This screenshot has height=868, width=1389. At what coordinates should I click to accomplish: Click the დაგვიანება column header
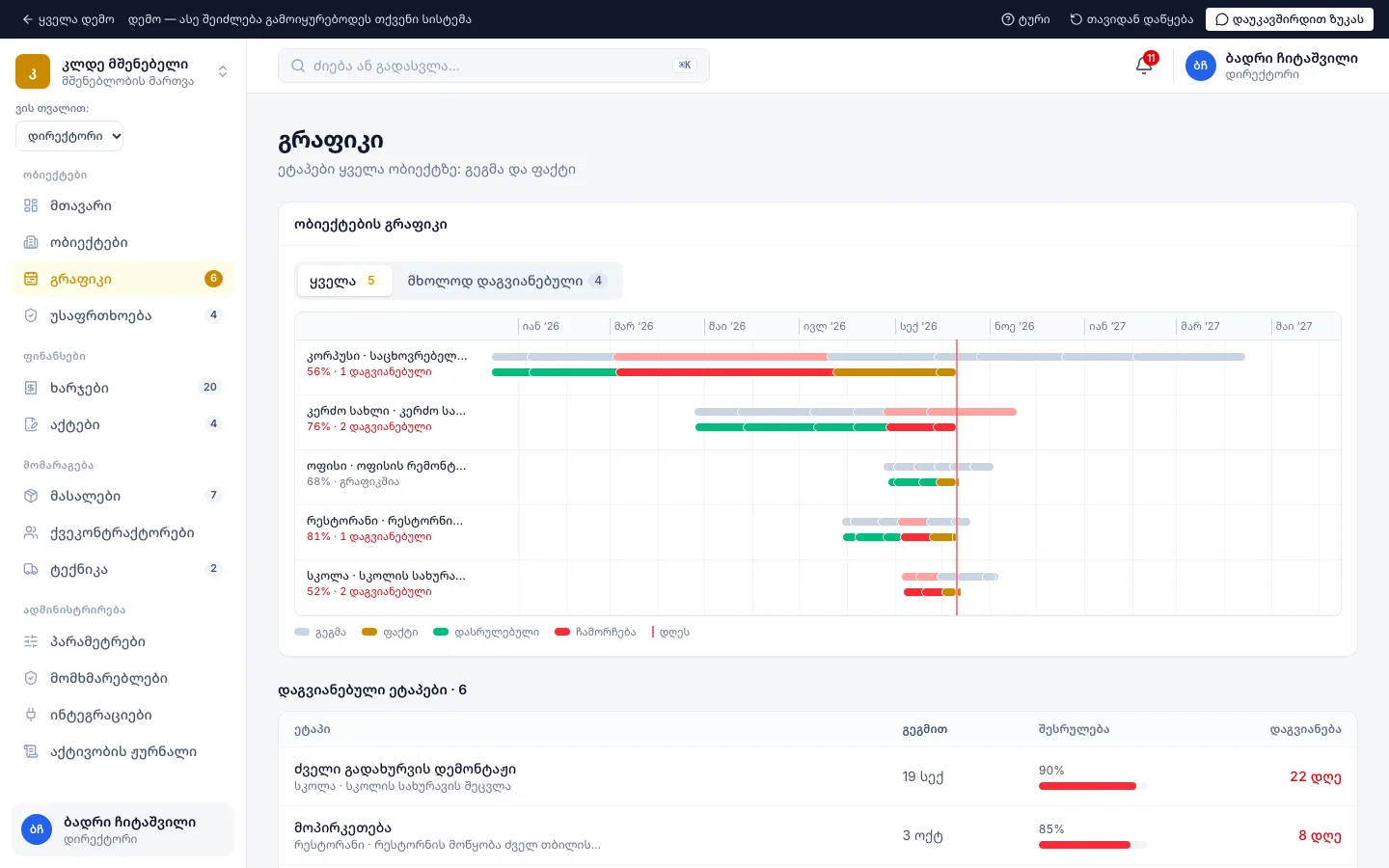click(1305, 729)
